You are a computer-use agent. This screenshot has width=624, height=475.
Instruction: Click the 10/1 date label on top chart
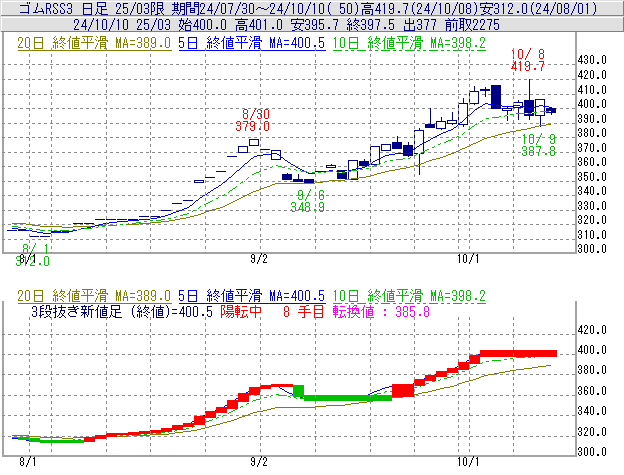(x=468, y=259)
